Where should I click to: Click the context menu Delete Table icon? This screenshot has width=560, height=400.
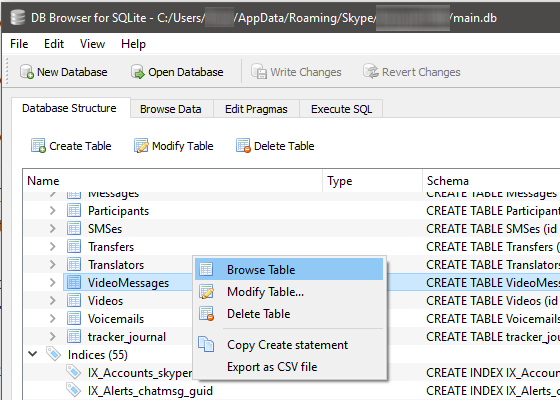(x=207, y=314)
